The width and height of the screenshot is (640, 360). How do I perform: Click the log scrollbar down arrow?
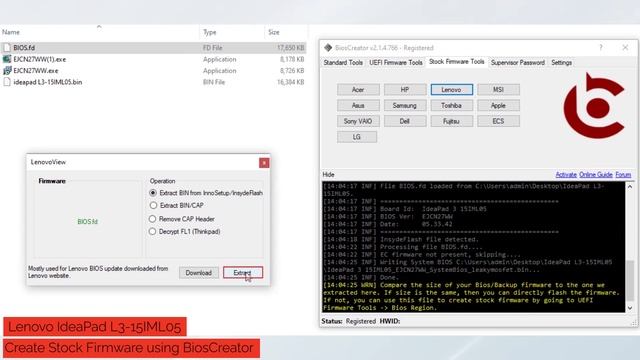click(630, 308)
